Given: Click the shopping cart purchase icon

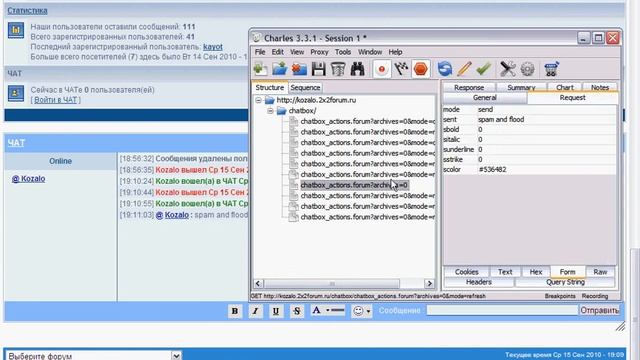Looking at the screenshot, I should (551, 69).
